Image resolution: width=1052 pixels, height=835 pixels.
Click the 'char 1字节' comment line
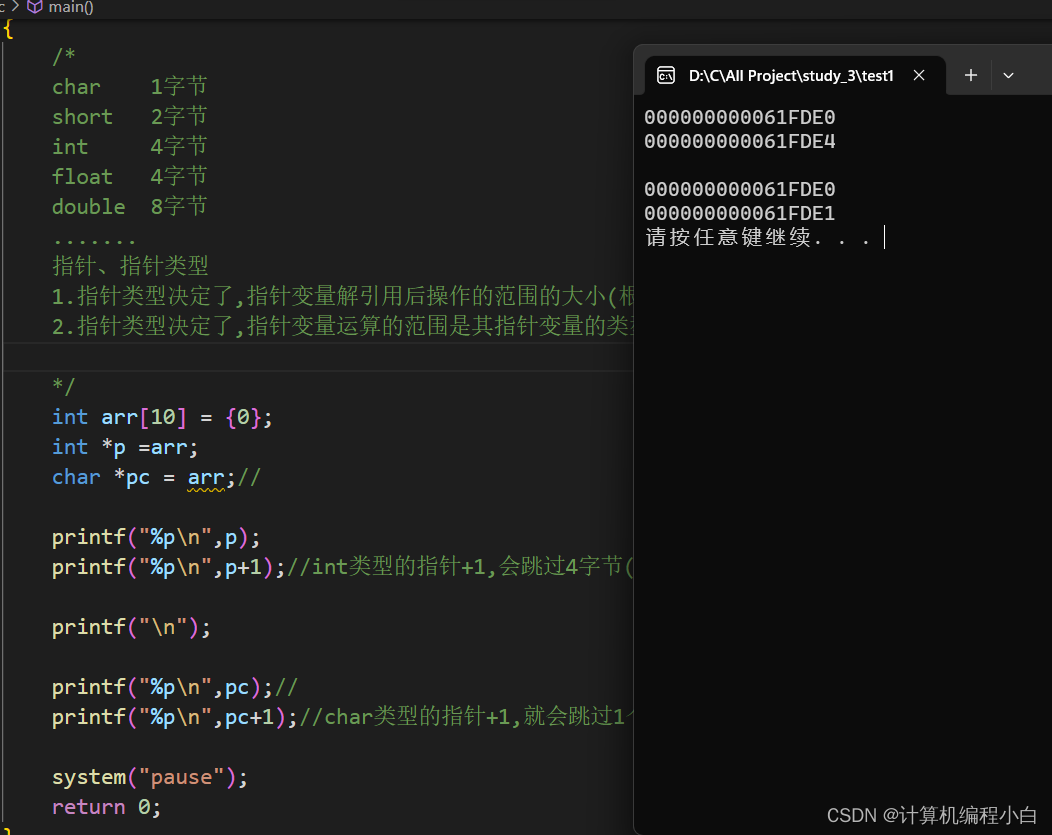pos(129,87)
